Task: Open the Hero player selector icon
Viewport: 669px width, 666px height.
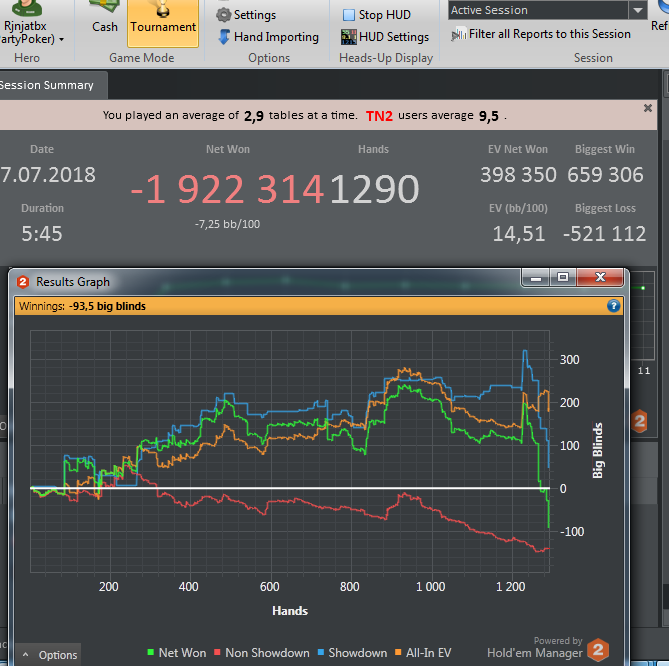Action: click(26, 8)
